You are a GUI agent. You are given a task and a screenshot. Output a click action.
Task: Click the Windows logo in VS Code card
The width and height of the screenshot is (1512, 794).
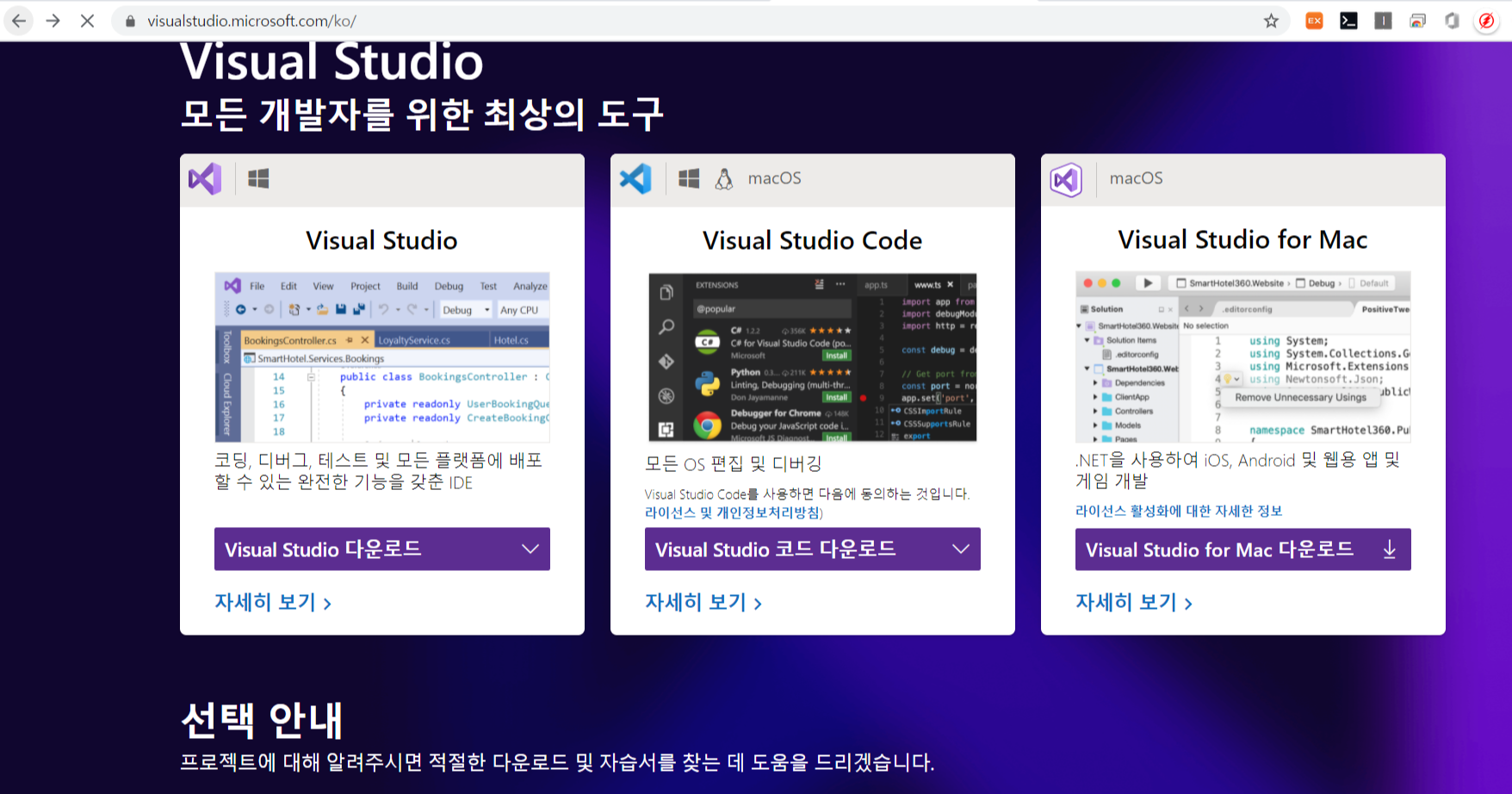tap(689, 178)
